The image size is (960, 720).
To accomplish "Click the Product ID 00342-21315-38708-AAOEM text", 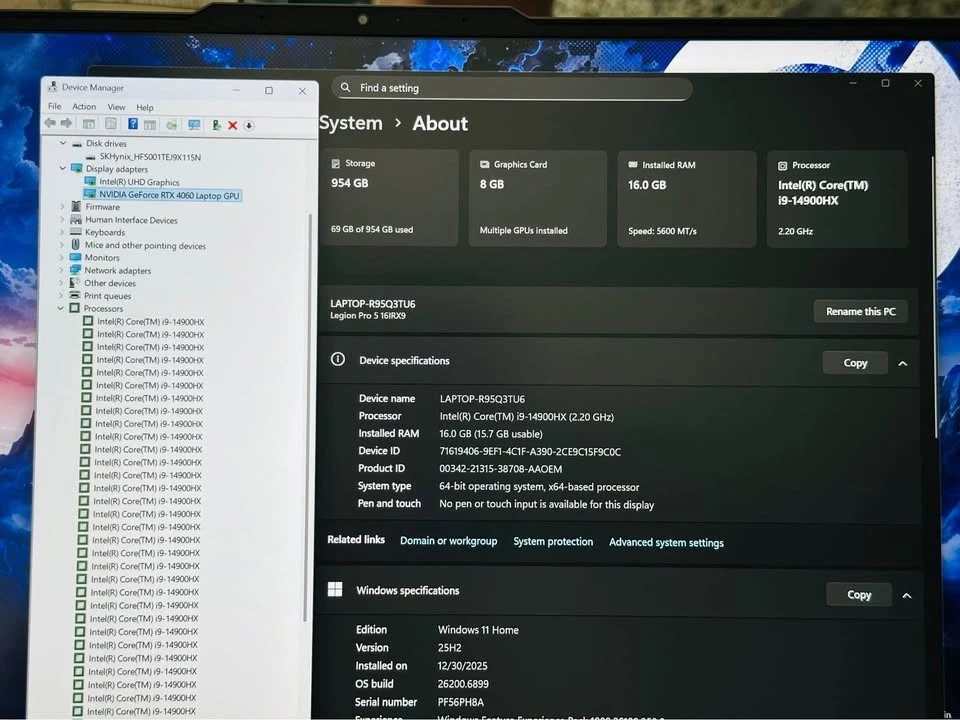I will pyautogui.click(x=500, y=469).
